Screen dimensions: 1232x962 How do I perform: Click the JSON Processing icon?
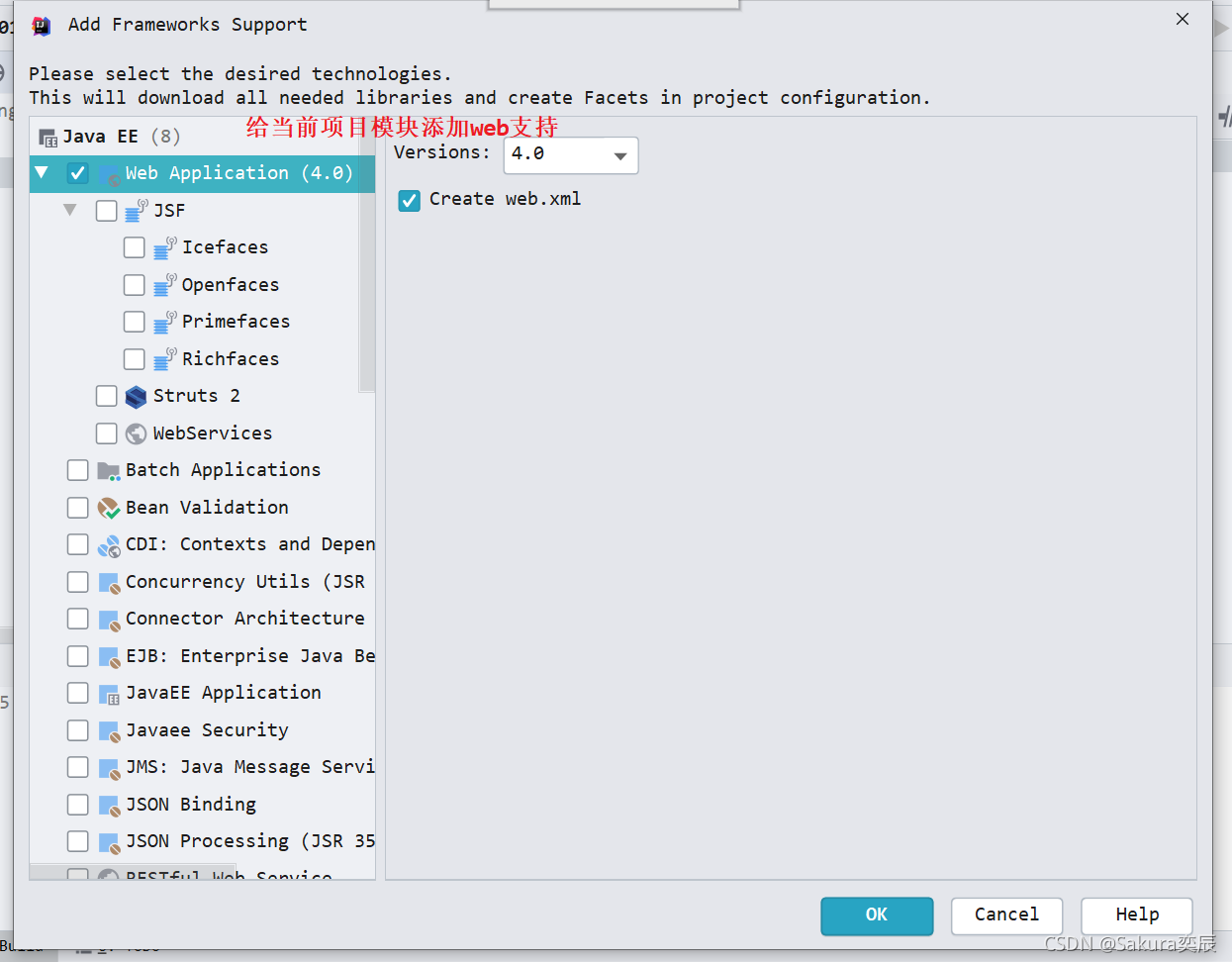tap(109, 842)
